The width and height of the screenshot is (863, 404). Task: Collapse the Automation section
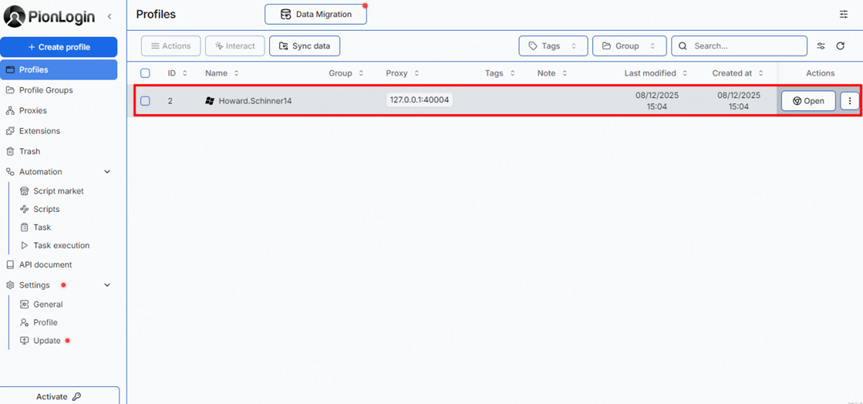pos(107,172)
